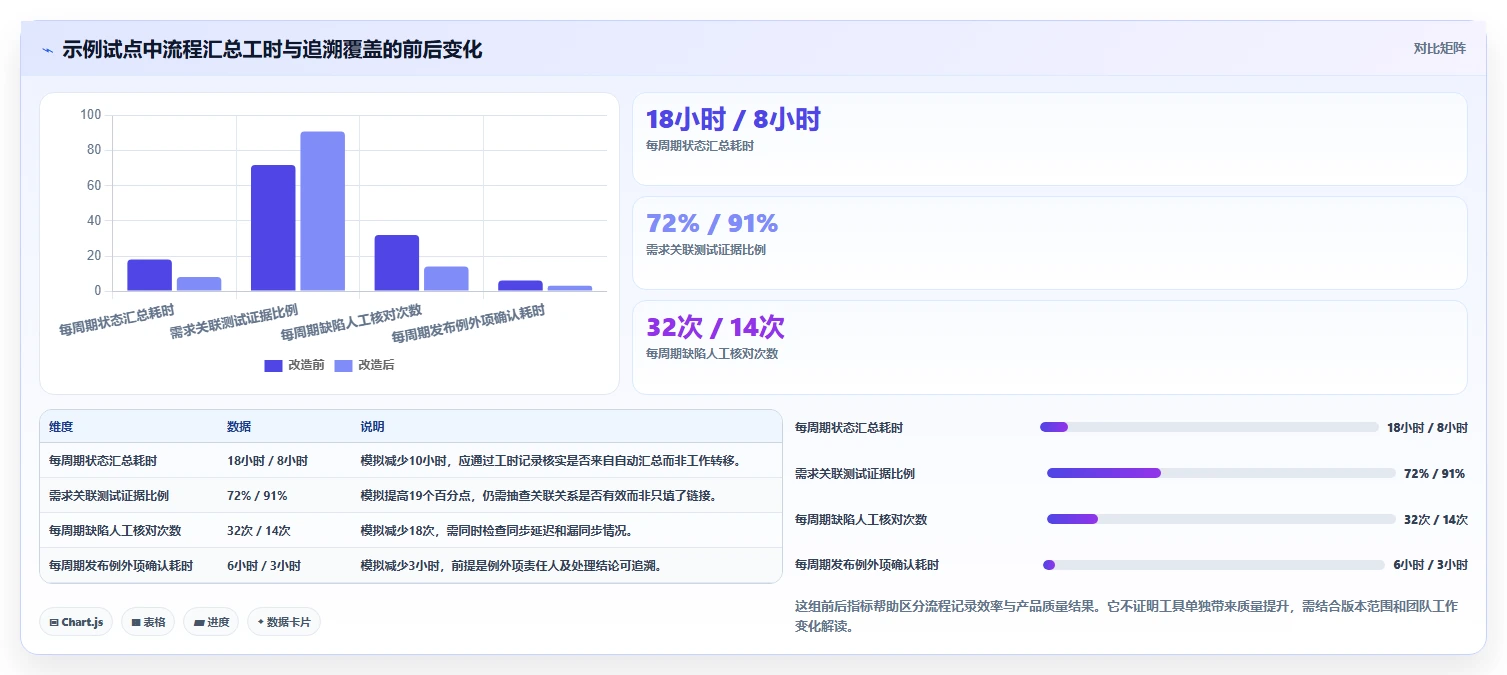Click the 改造前 bar for 需求关联测试证据比例

(x=273, y=228)
